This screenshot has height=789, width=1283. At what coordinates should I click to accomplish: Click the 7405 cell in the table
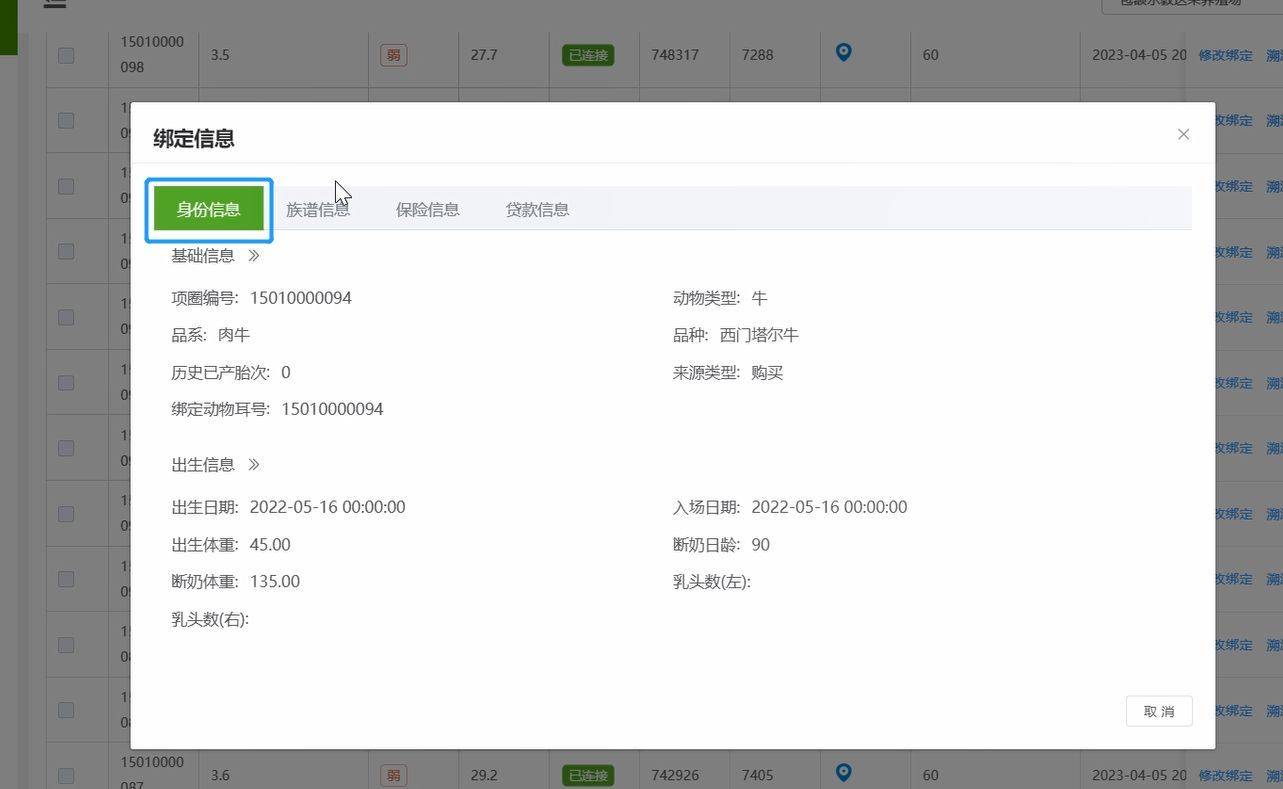click(x=757, y=775)
